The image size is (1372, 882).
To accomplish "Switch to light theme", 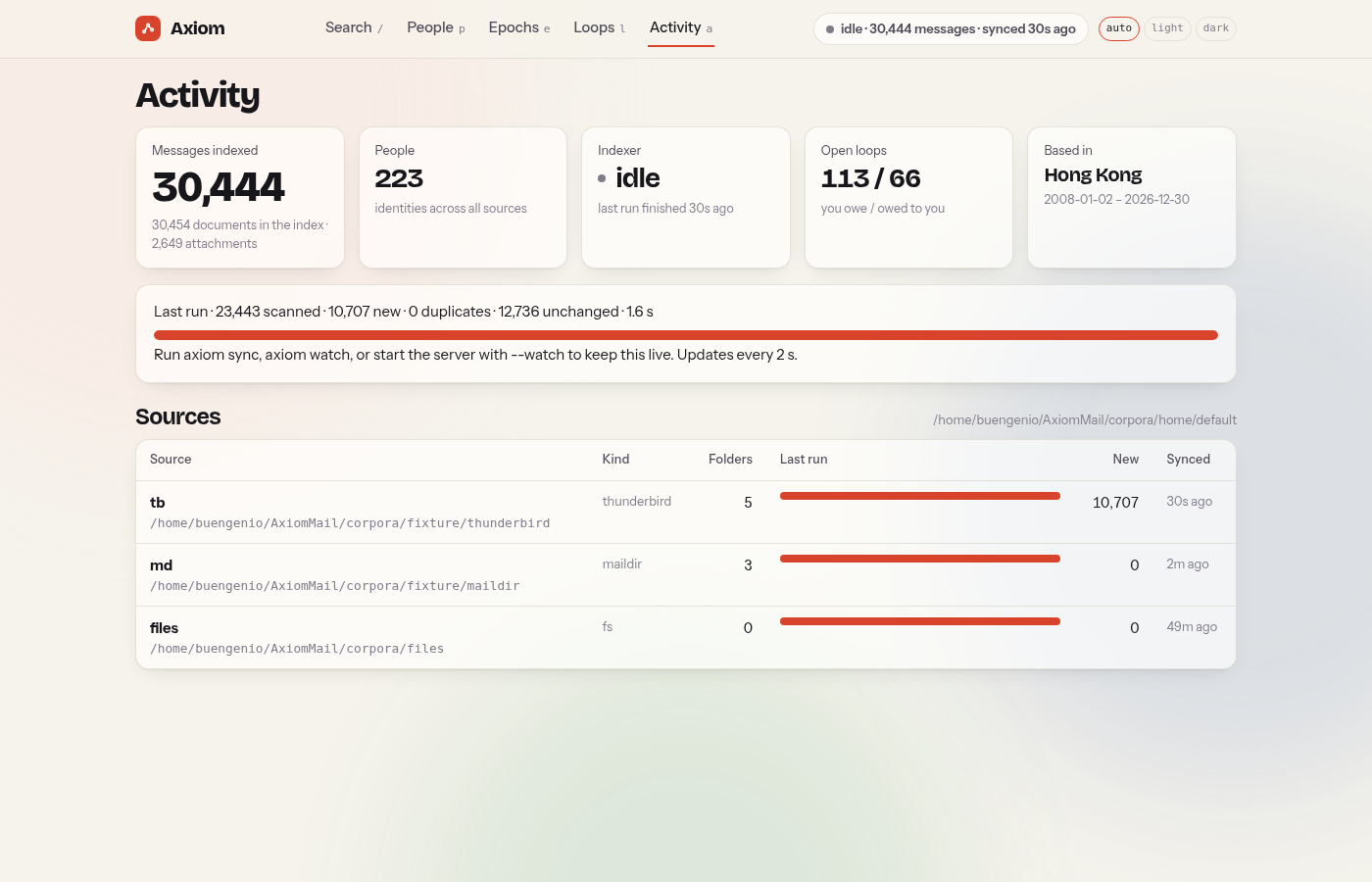I will pyautogui.click(x=1167, y=28).
